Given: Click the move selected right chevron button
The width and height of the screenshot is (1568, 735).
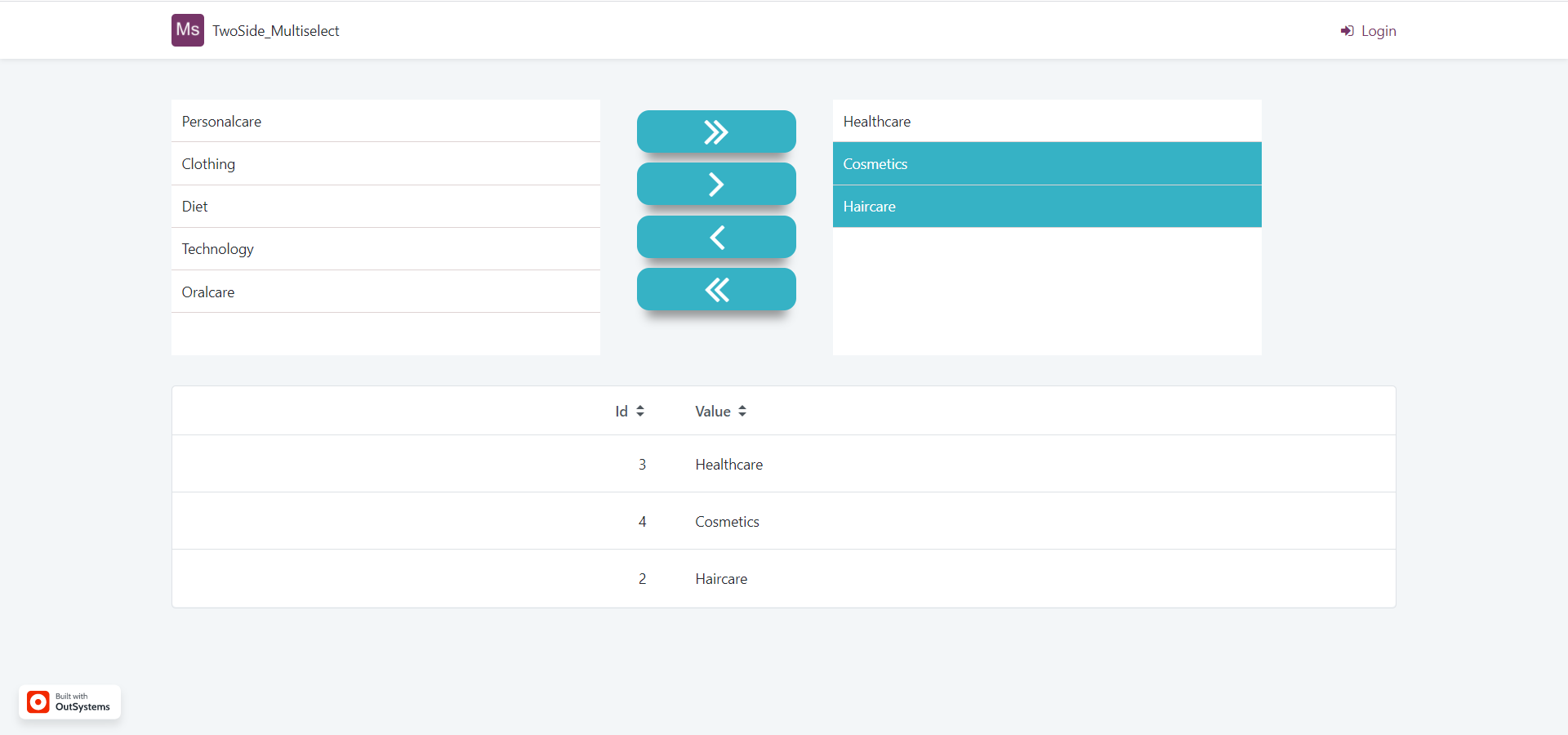Looking at the screenshot, I should click(716, 184).
